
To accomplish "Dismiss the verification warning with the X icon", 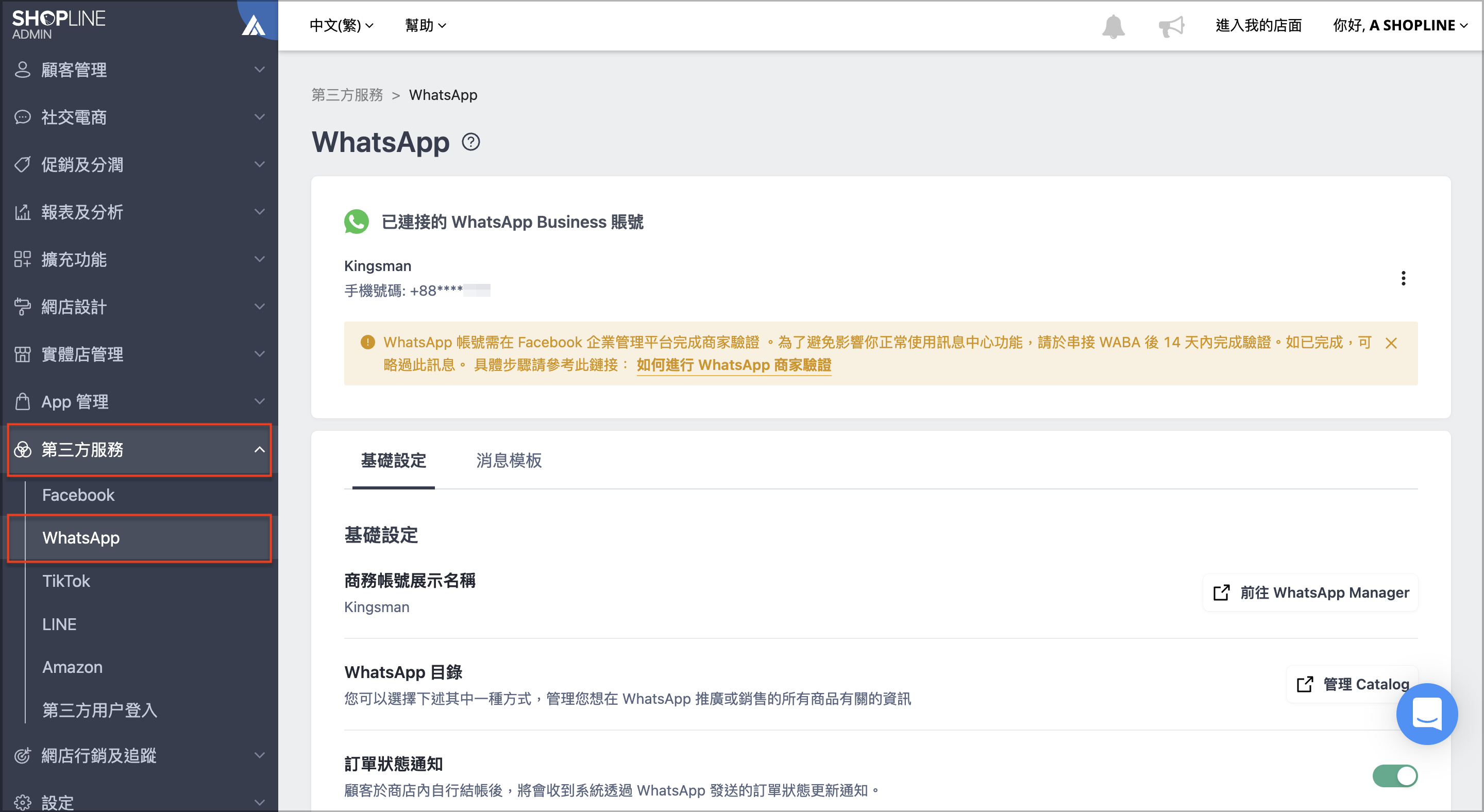I will tap(1391, 343).
